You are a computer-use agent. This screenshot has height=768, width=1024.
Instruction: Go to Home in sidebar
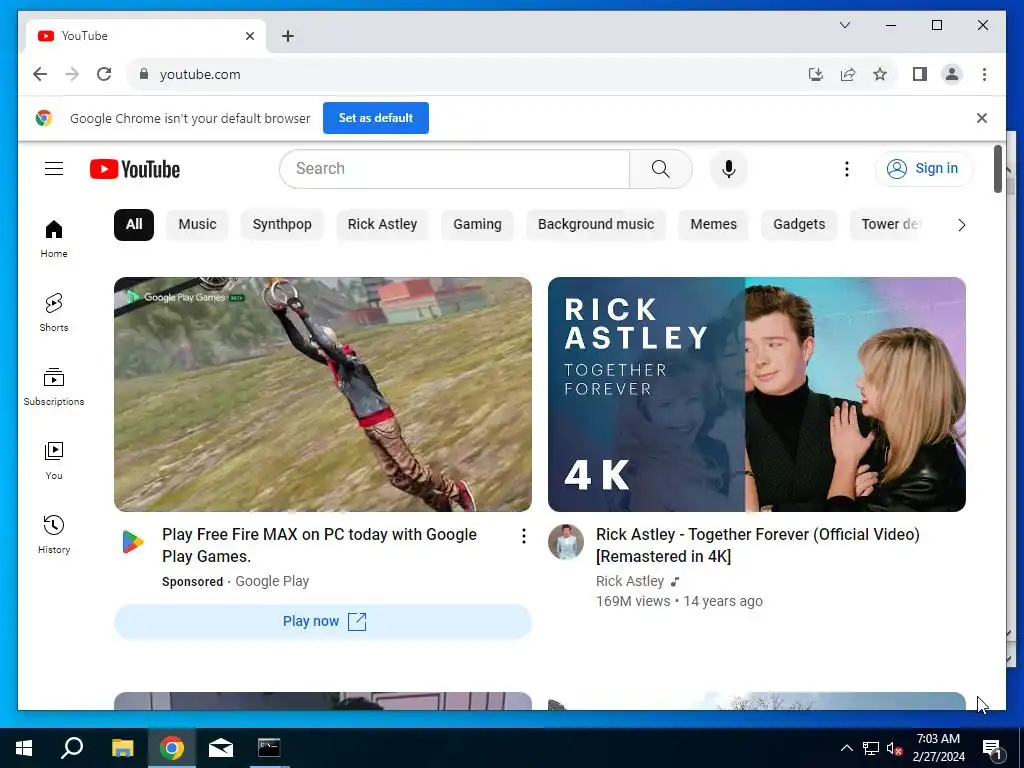pyautogui.click(x=54, y=239)
